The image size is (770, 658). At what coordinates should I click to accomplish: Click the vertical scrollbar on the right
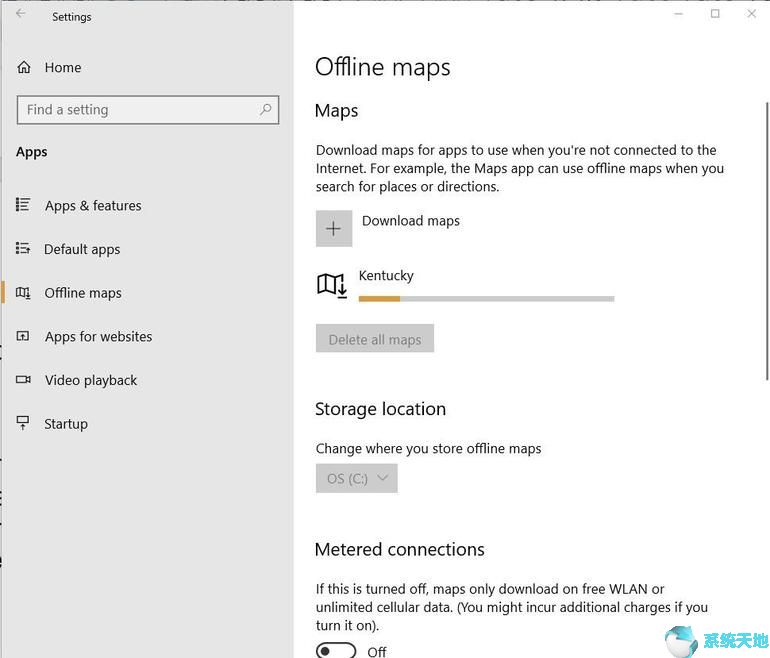tap(767, 241)
